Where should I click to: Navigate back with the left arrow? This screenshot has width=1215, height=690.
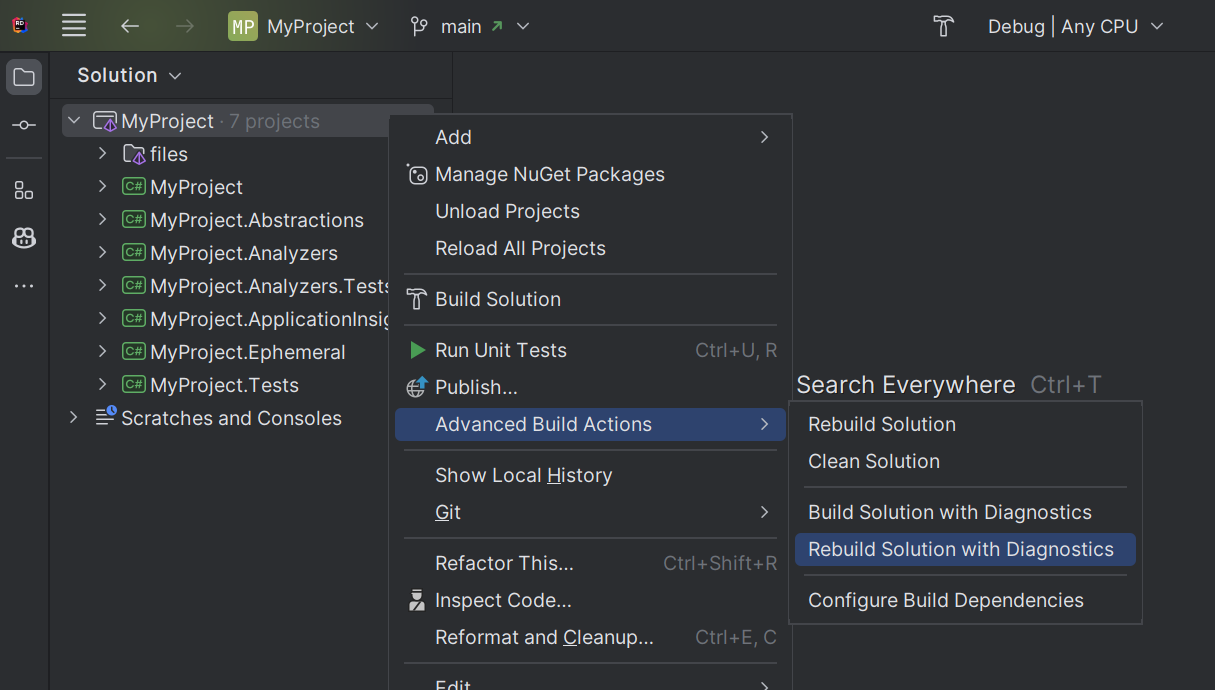click(x=130, y=26)
